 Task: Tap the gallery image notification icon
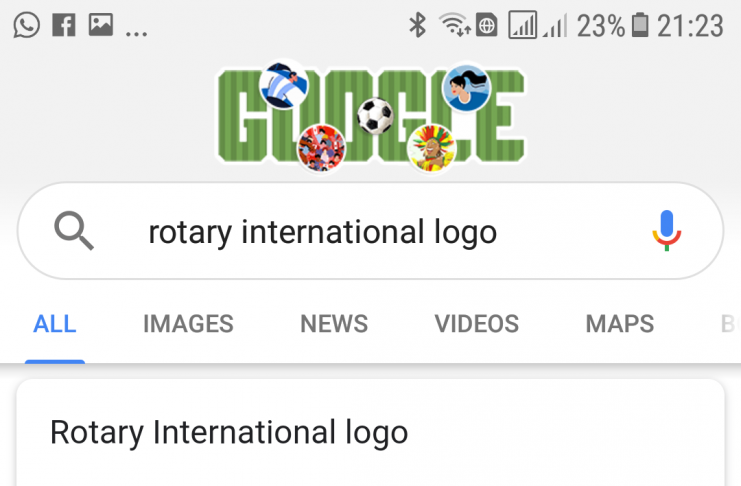coord(100,25)
